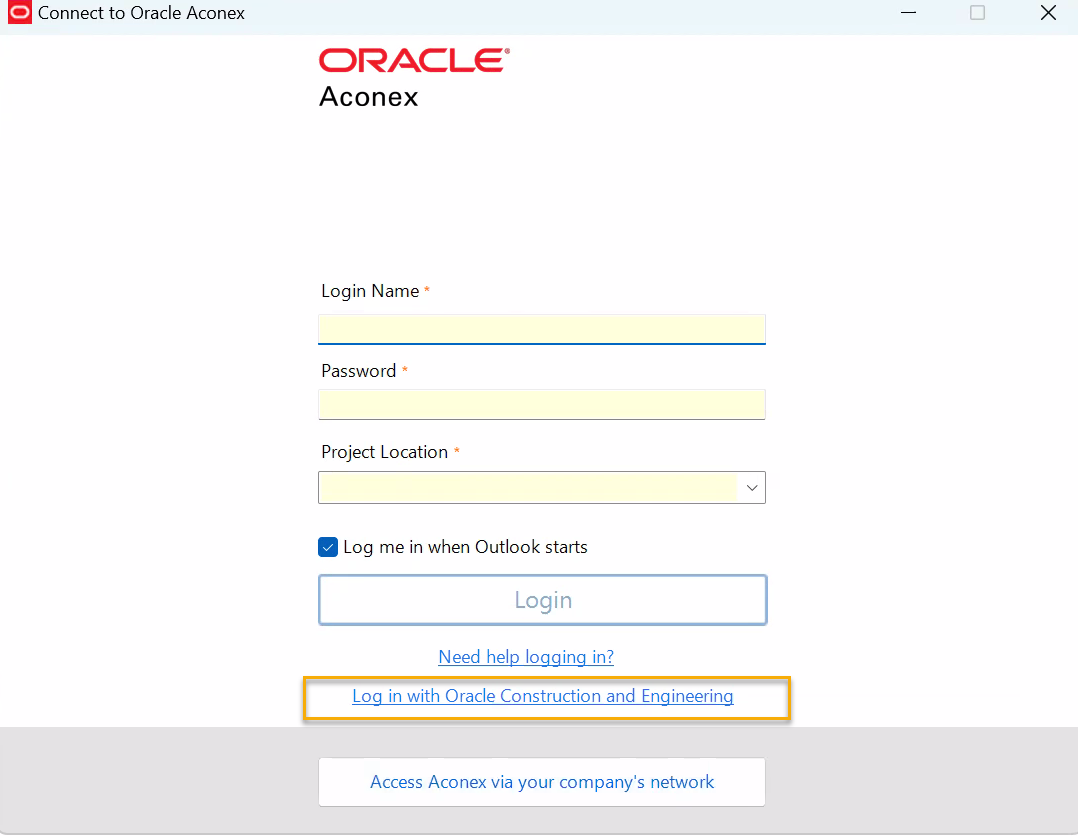Click the Oracle Aconex title bar icon
The width and height of the screenshot is (1078, 836).
(x=19, y=12)
